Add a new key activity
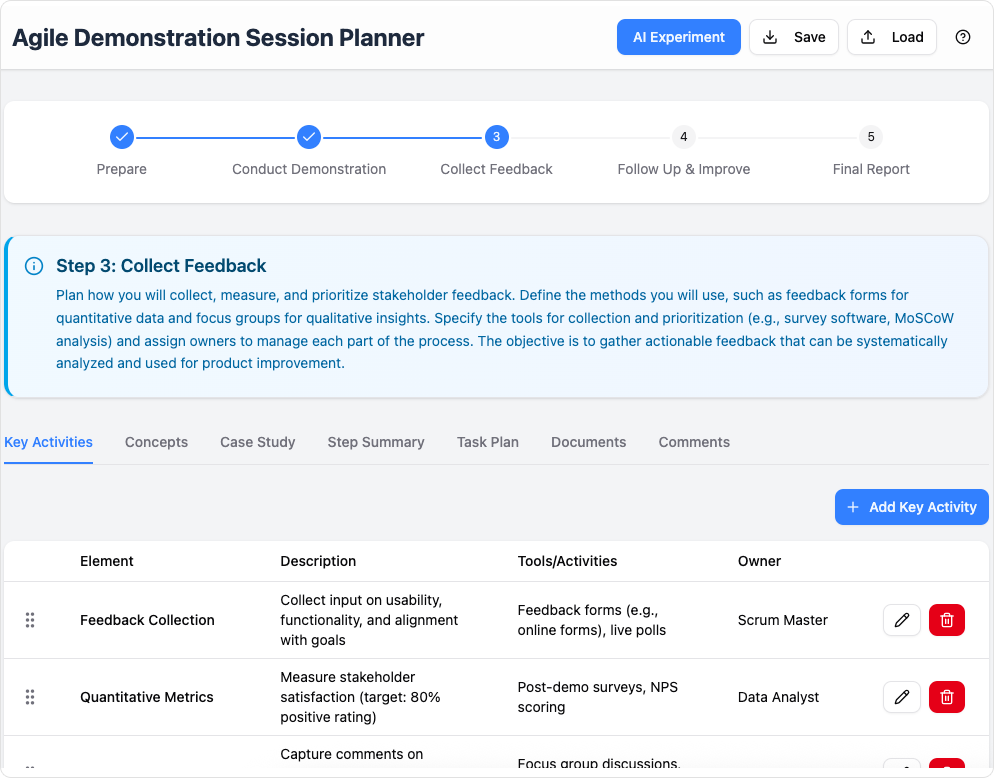Image resolution: width=994 pixels, height=778 pixels. tap(911, 507)
